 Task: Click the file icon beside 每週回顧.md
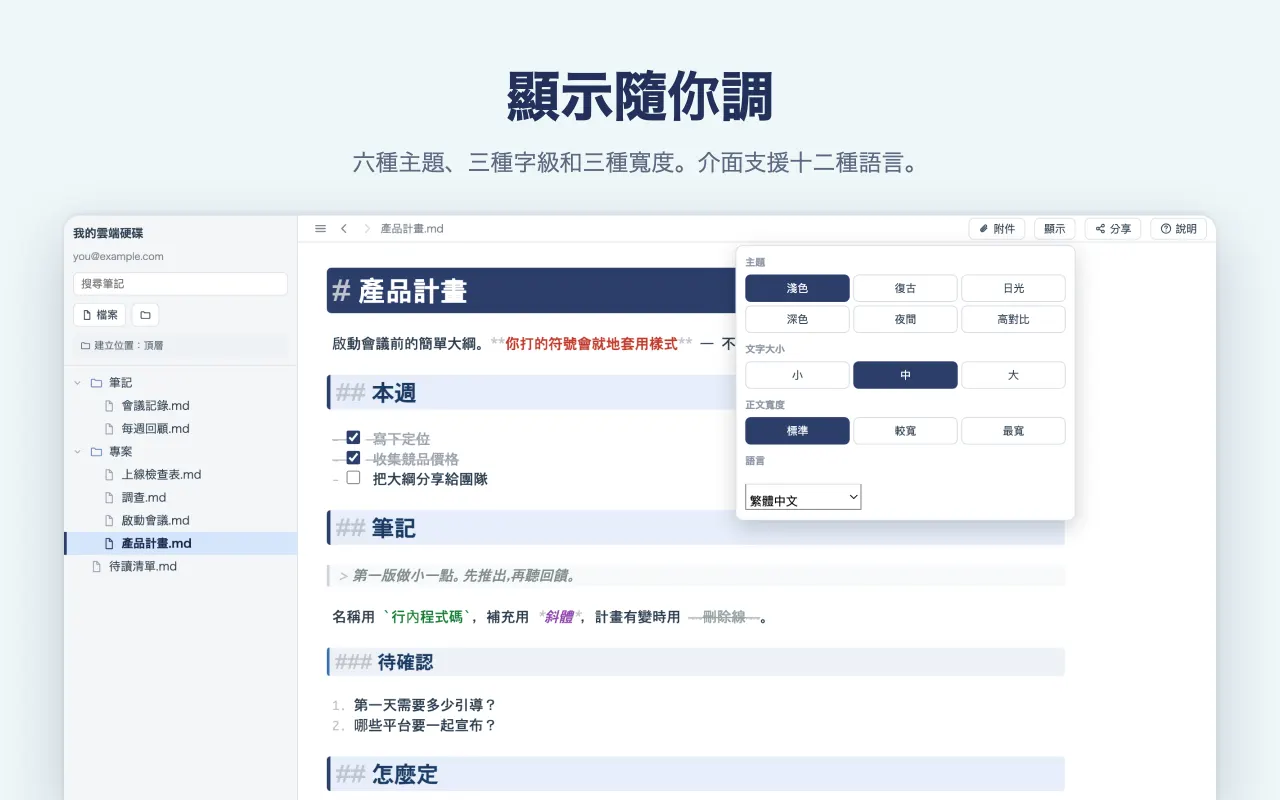click(110, 429)
